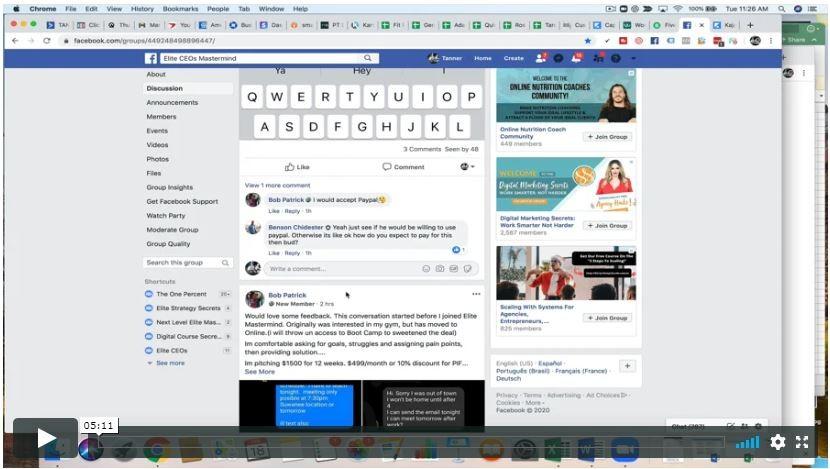The width and height of the screenshot is (830, 469).
Task: Open the Bookmarks menu in macOS menu bar
Action: [x=181, y=9]
